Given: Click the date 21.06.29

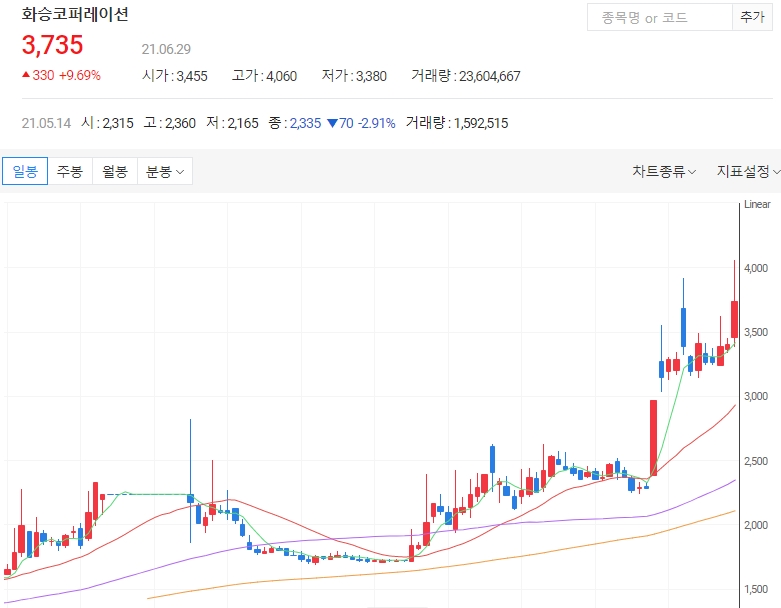Looking at the screenshot, I should (166, 49).
